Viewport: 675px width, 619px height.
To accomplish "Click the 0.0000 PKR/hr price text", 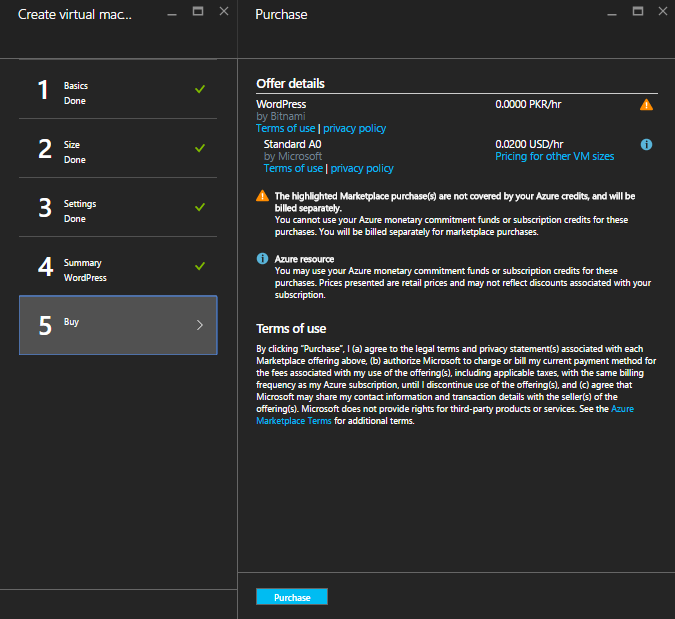I will pyautogui.click(x=528, y=104).
